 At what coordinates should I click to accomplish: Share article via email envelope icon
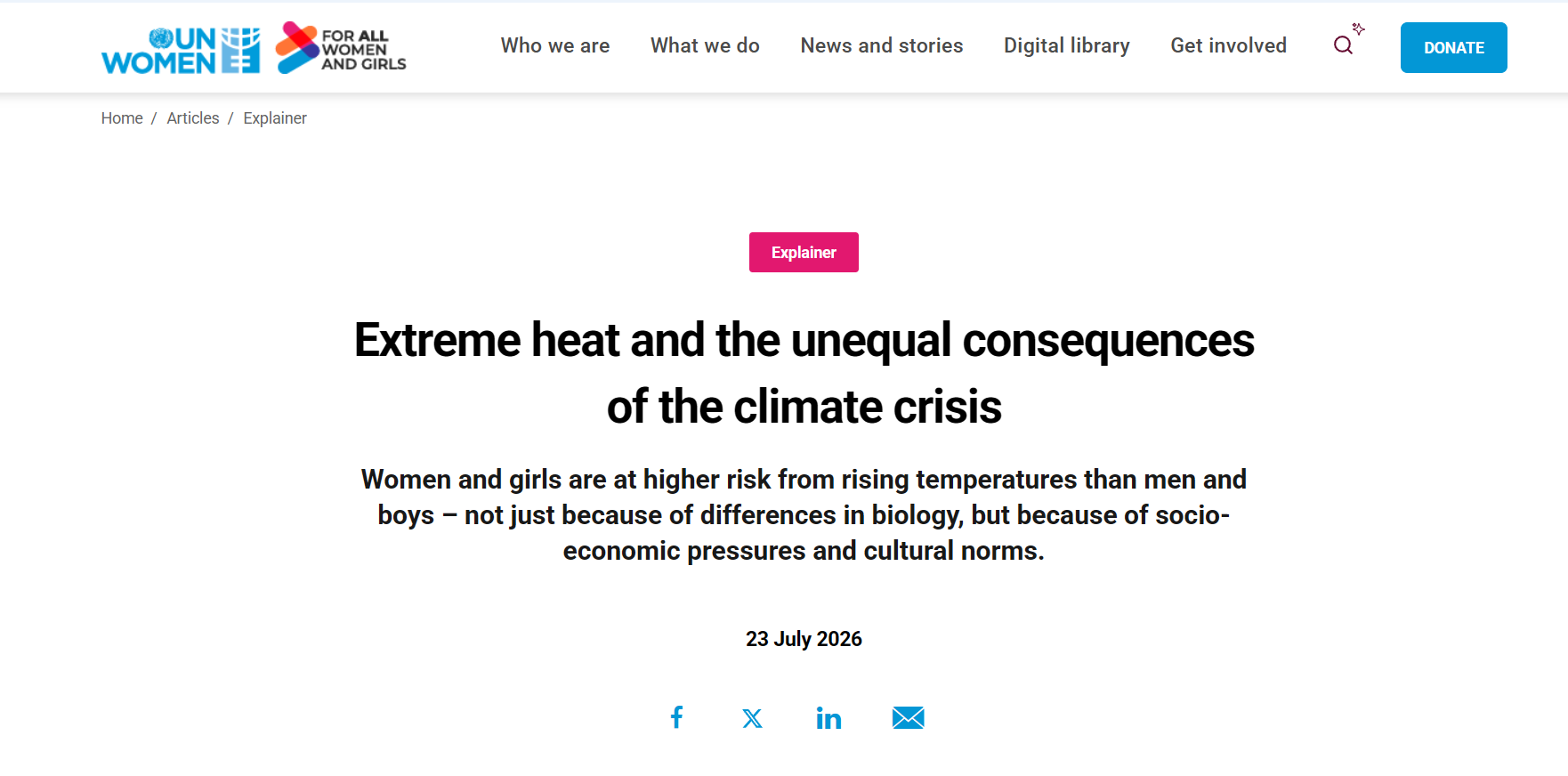(908, 717)
